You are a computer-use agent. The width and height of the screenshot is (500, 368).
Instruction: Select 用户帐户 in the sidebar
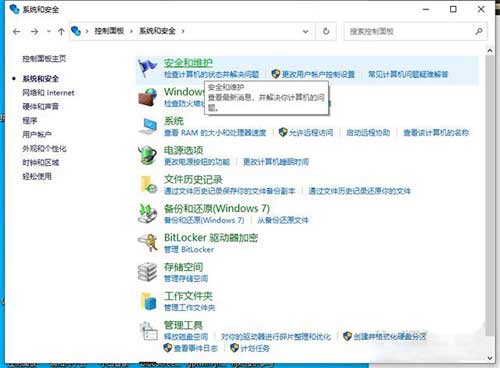(x=37, y=134)
